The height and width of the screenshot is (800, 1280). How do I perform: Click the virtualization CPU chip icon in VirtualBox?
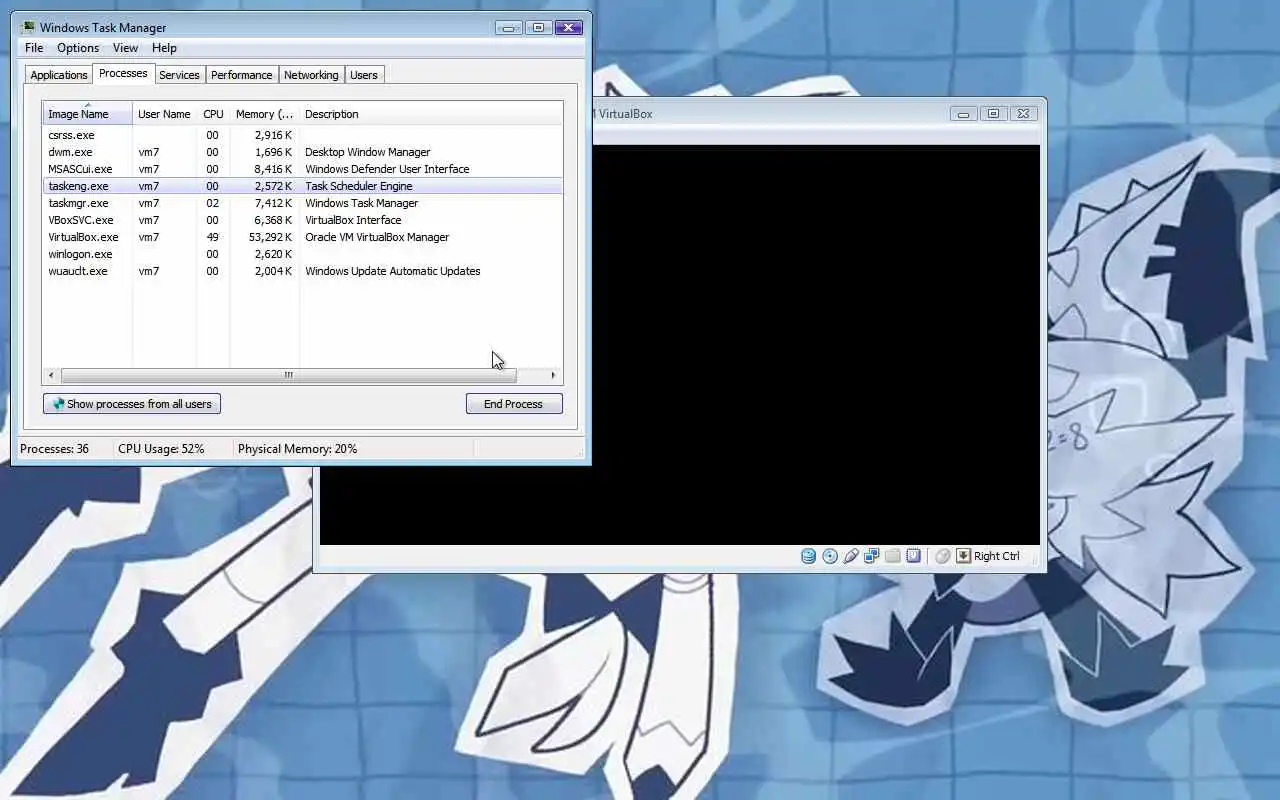pyautogui.click(x=914, y=556)
